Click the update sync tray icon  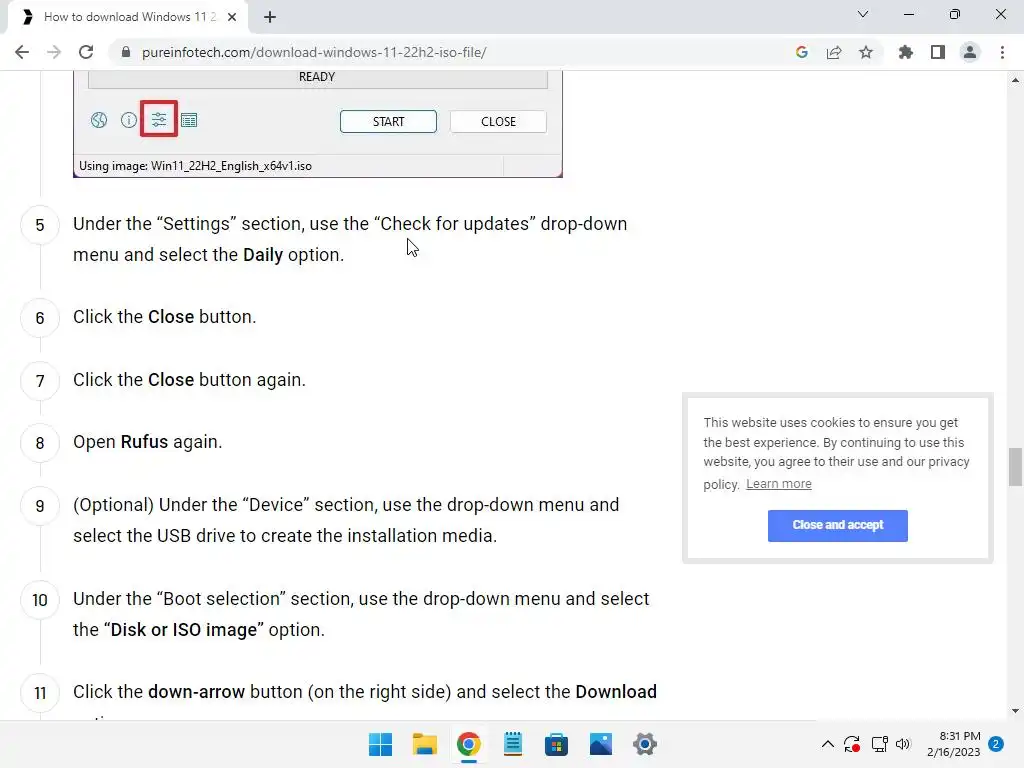pos(852,744)
